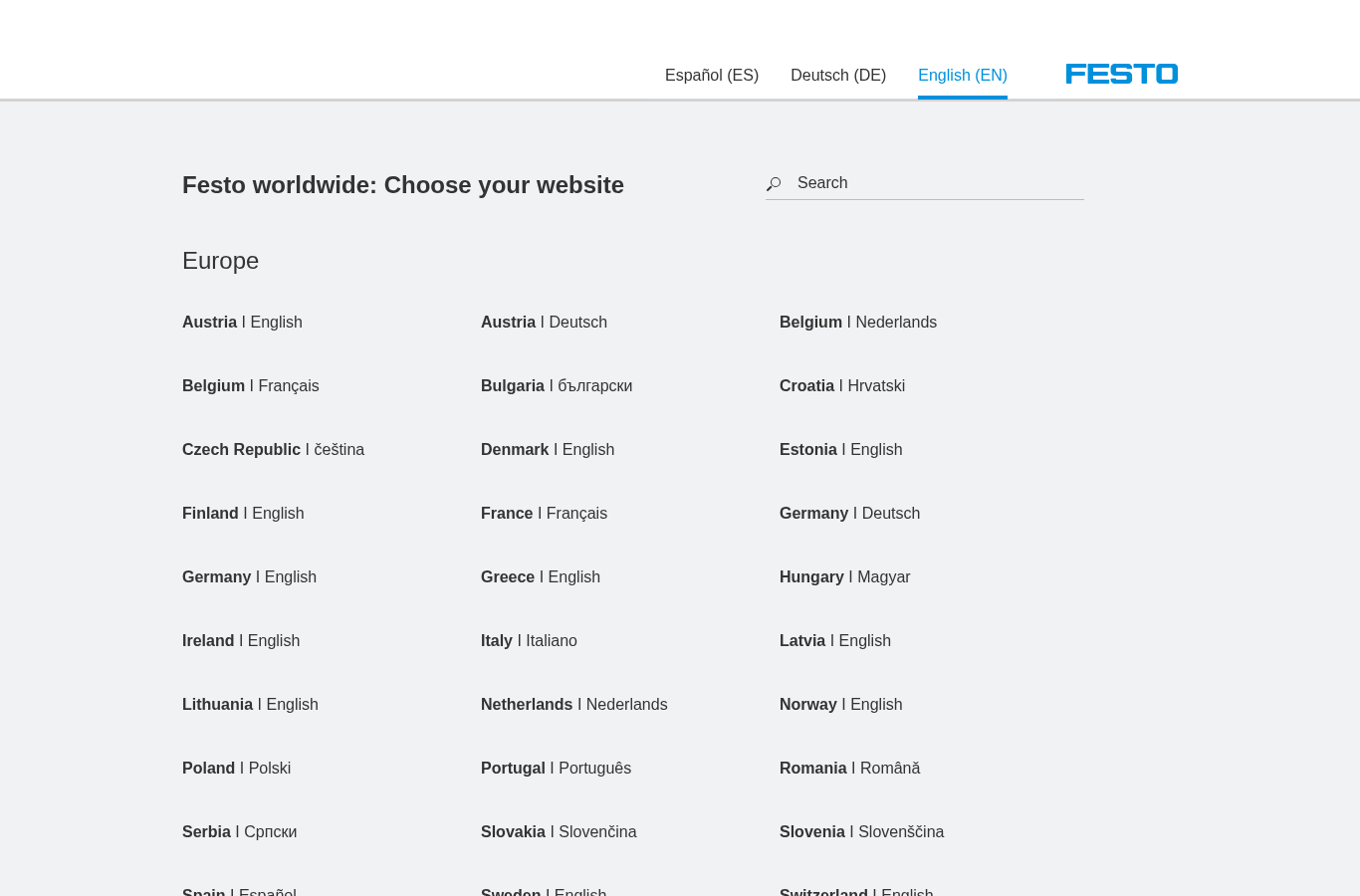Visit Greece English website

541,577
